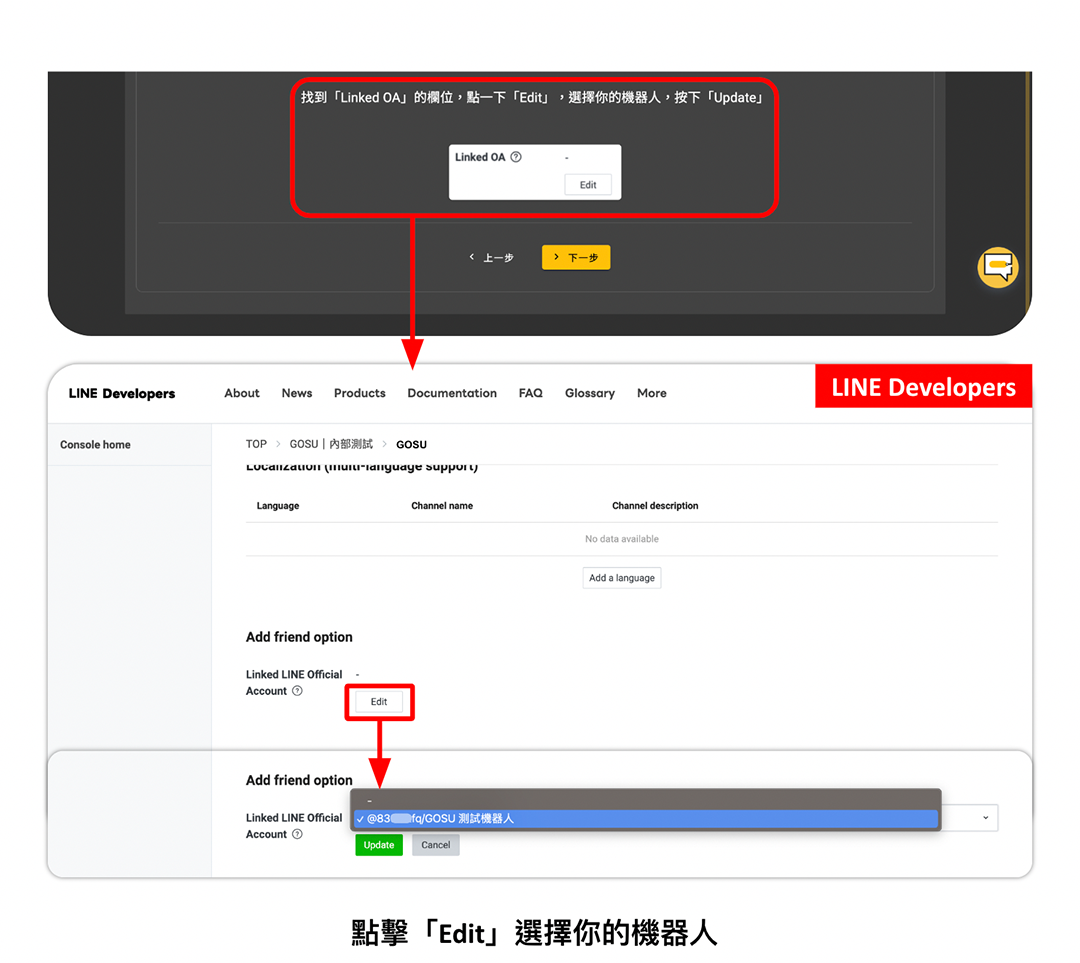Click the green Update button
1080x963 pixels.
(379, 845)
